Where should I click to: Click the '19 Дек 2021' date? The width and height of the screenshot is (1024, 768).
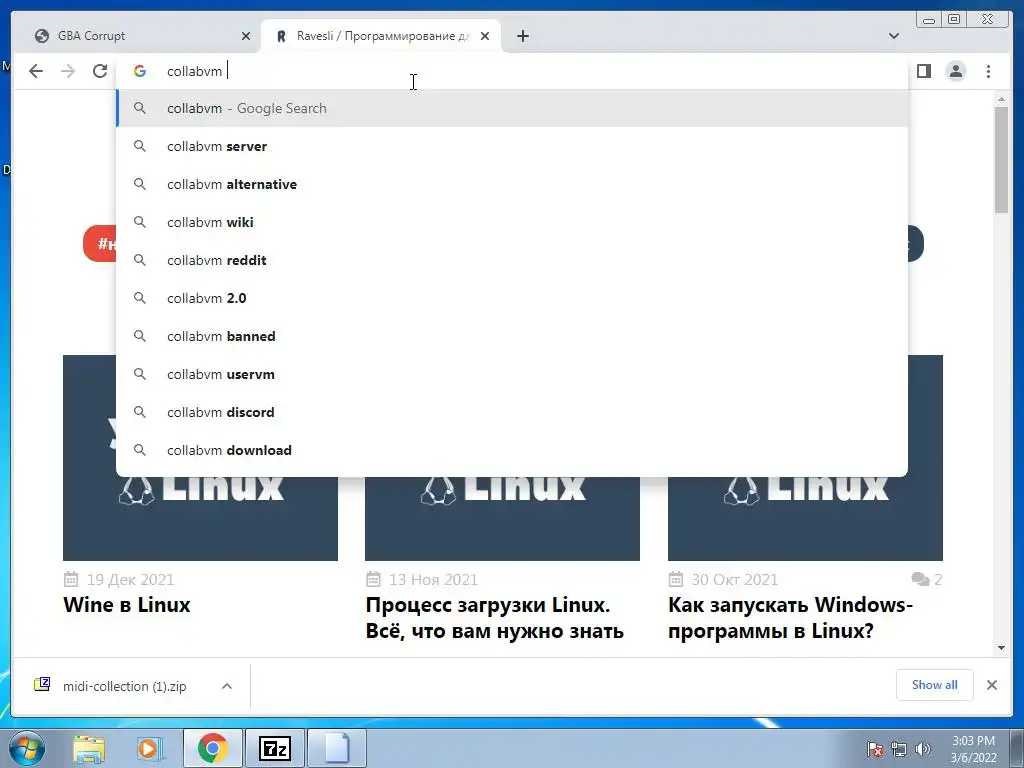click(130, 579)
